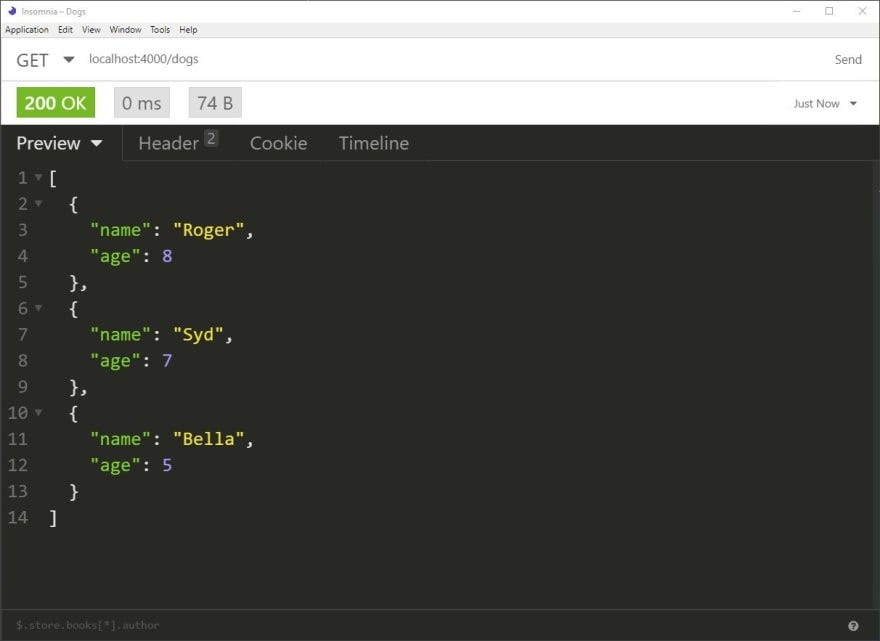Send the request with Send button

(847, 59)
